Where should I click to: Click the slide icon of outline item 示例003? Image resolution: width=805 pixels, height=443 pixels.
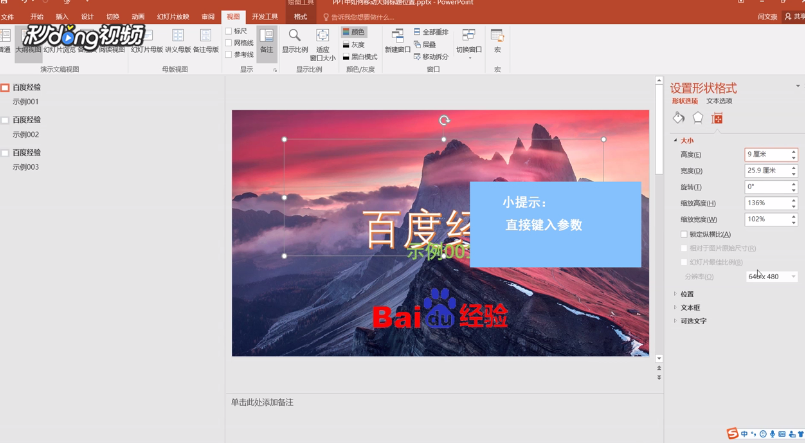[5, 153]
